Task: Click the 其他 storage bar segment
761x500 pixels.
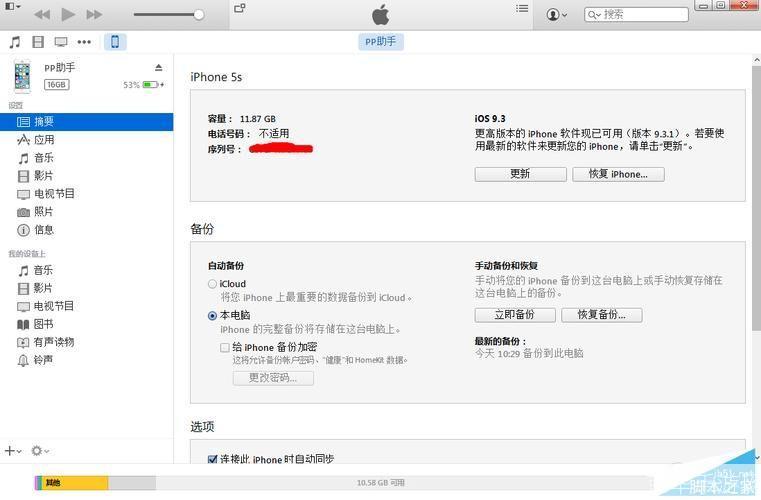Action: tap(75, 483)
